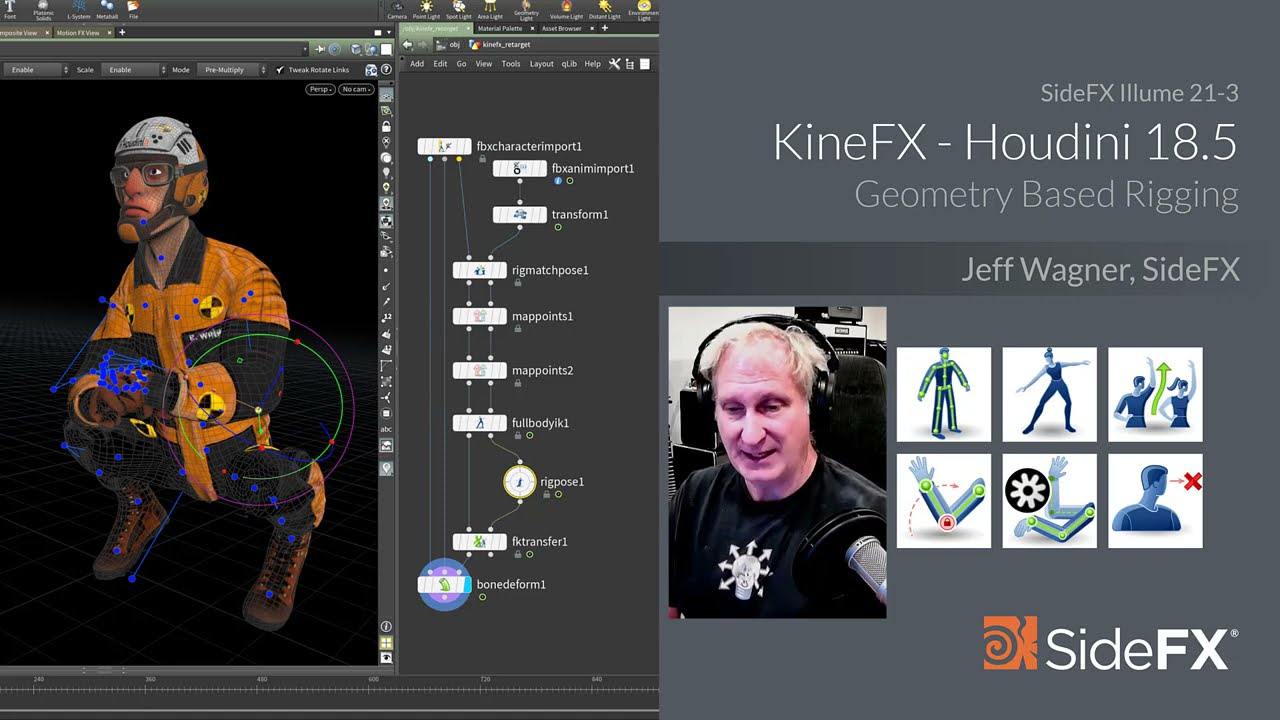
Task: Click the L-System shelf tool
Action: coord(79,9)
